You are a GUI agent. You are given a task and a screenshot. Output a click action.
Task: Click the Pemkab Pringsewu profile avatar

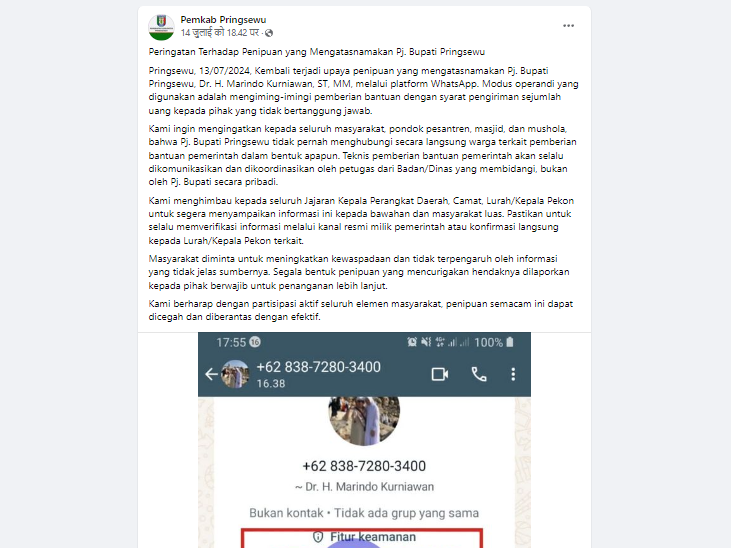click(x=161, y=27)
